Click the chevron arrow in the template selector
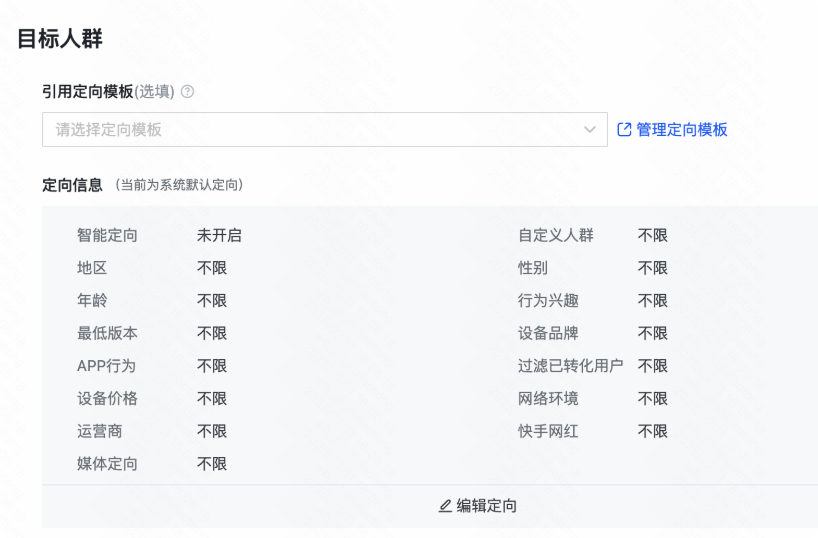 (x=590, y=129)
